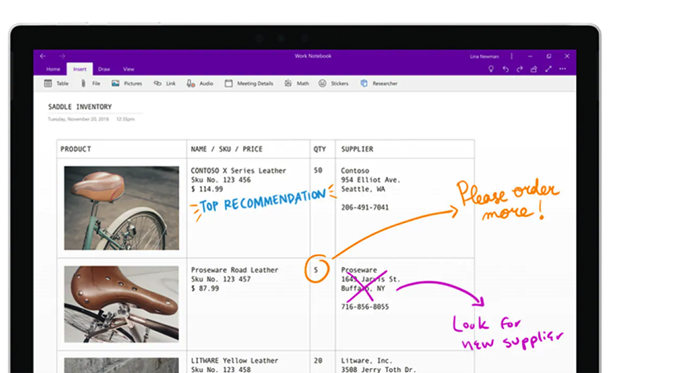Click the text Sku No. 123 457
Screen dimensions: 678x373
[221, 279]
